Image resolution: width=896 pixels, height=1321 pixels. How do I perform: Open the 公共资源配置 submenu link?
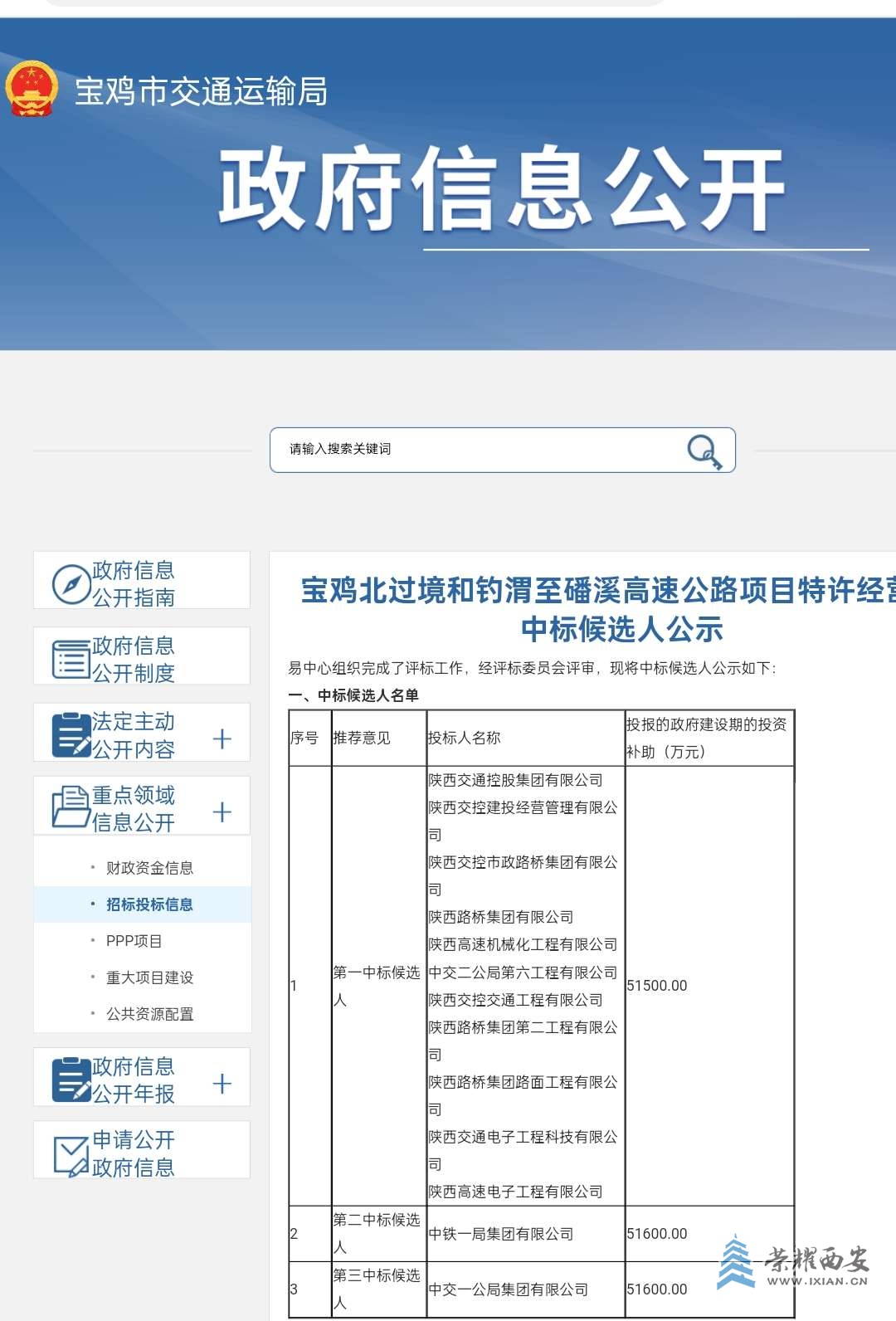coord(149,1014)
